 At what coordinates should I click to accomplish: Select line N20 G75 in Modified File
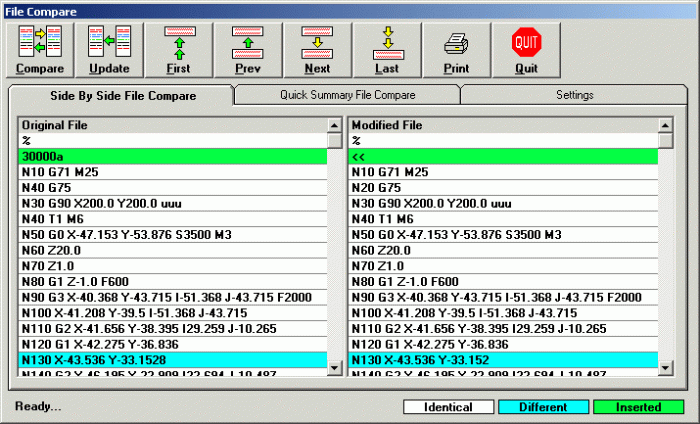(503, 187)
